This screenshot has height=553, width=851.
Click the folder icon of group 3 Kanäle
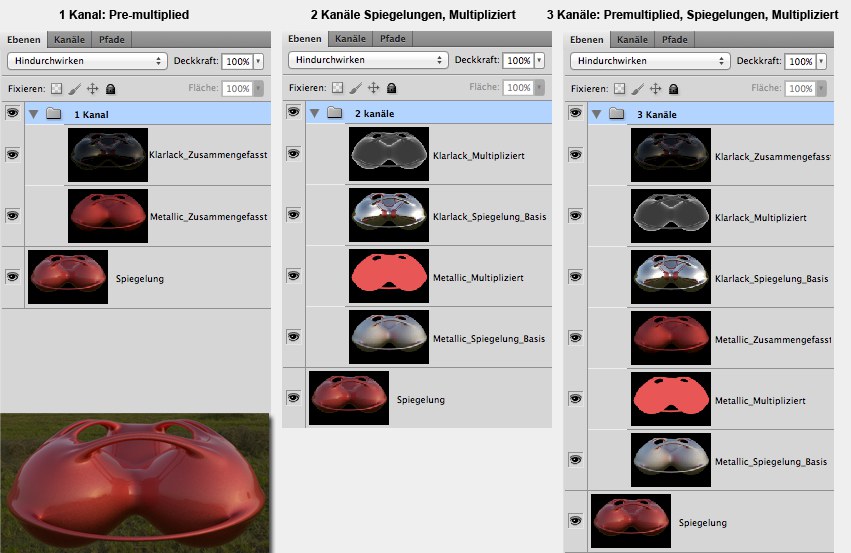[616, 114]
